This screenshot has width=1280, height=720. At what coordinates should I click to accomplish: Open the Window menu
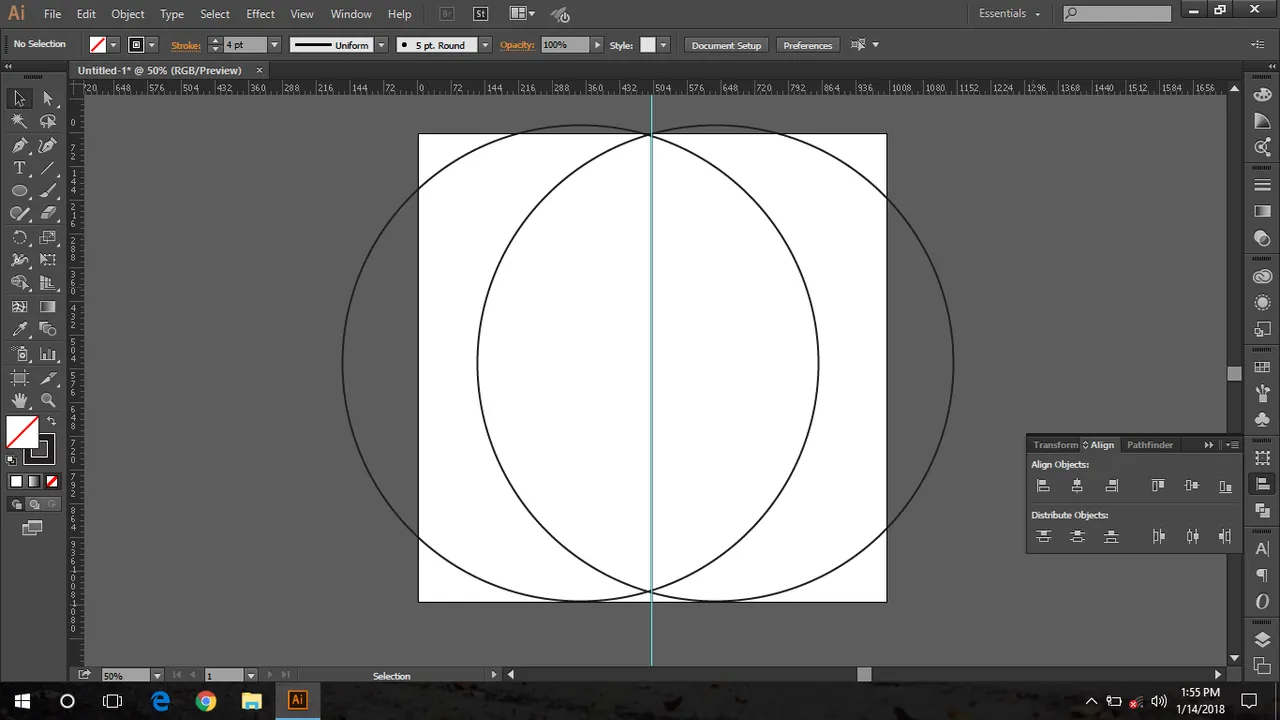coord(351,14)
